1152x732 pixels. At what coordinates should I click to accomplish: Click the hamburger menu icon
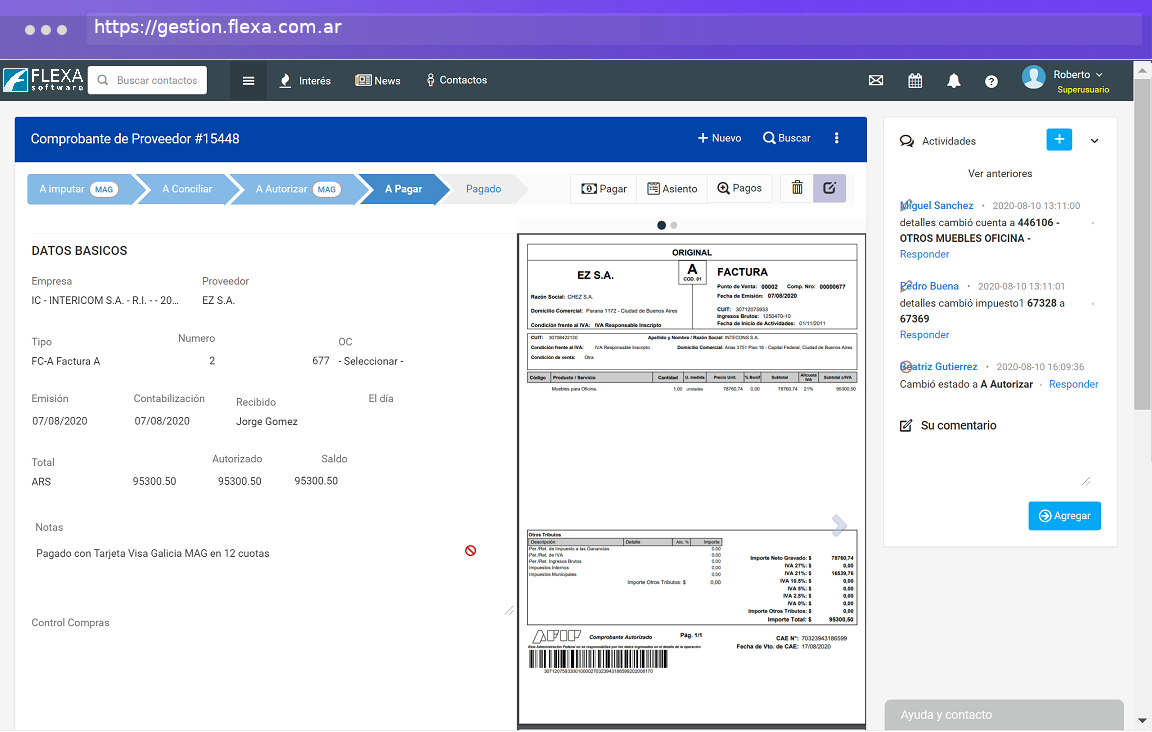click(x=248, y=81)
